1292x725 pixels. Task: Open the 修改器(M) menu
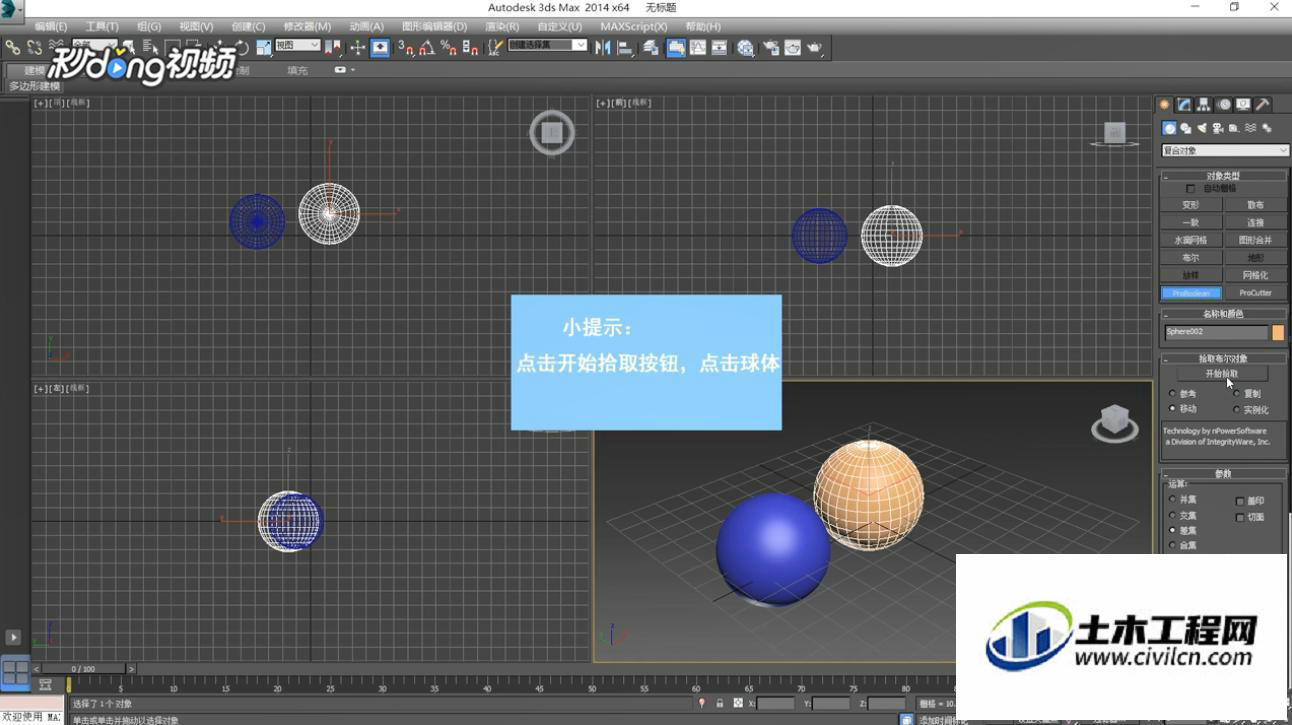pos(307,26)
